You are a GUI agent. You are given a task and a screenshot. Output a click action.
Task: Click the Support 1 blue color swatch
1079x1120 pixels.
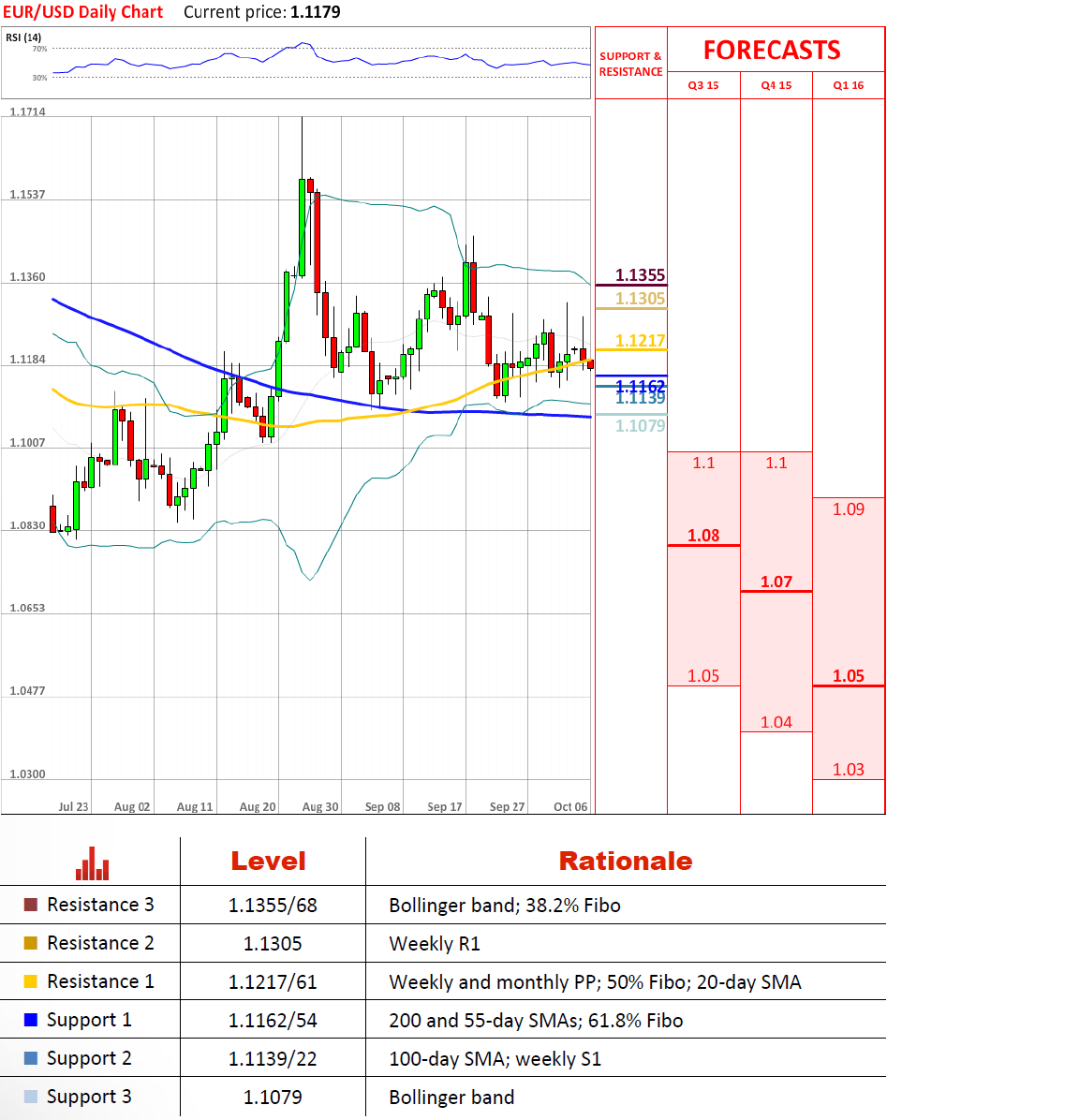[31, 1020]
